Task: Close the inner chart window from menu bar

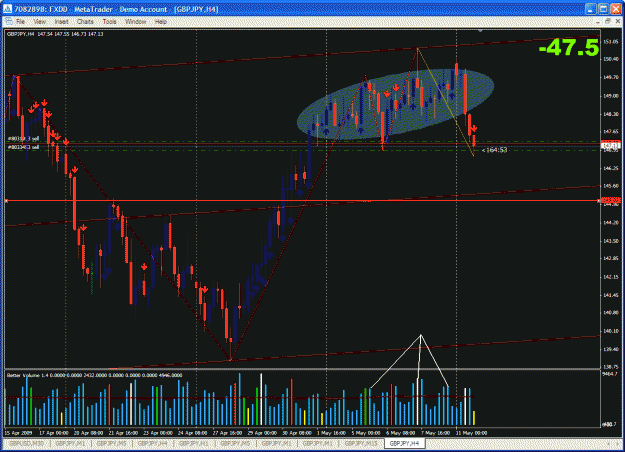Action: 617,22
